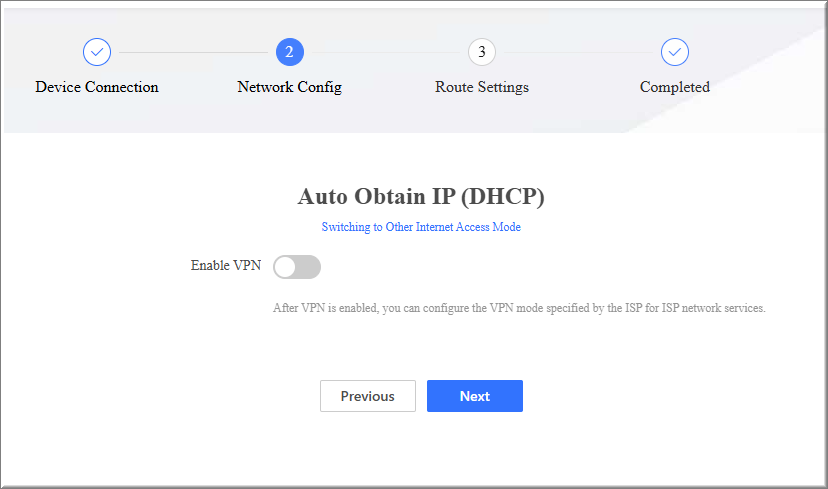Click the Enable VPN label text
This screenshot has height=489, width=828.
226,266
